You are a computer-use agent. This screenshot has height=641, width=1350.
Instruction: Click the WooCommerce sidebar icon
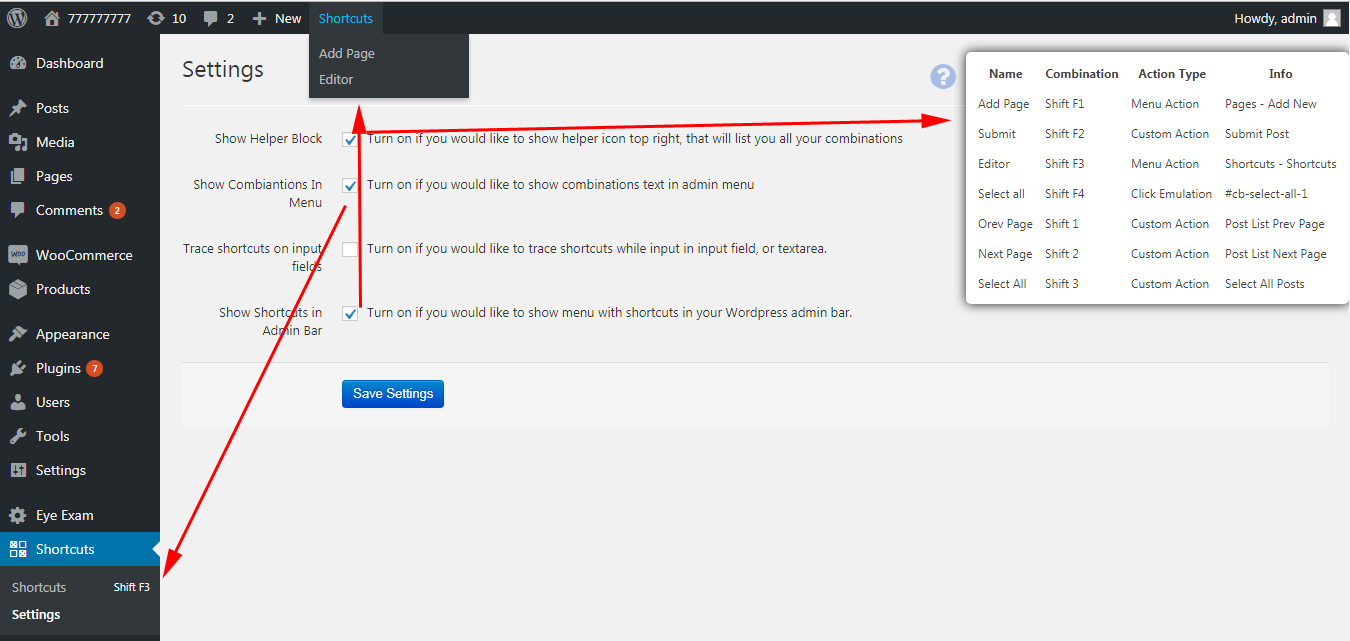[18, 255]
